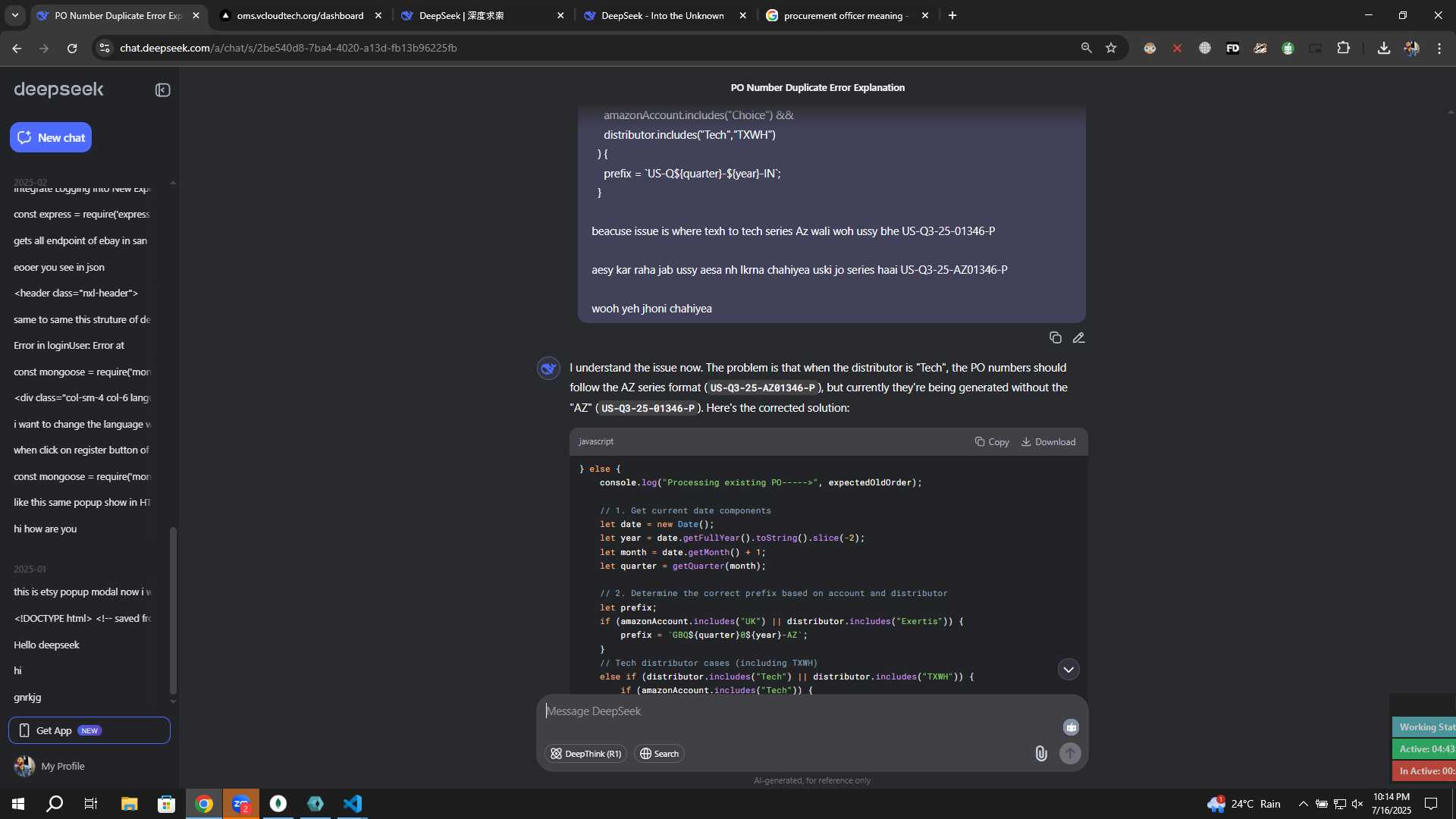Open the deepseek logo link
Viewport: 1456px width, 819px height.
pyautogui.click(x=58, y=89)
